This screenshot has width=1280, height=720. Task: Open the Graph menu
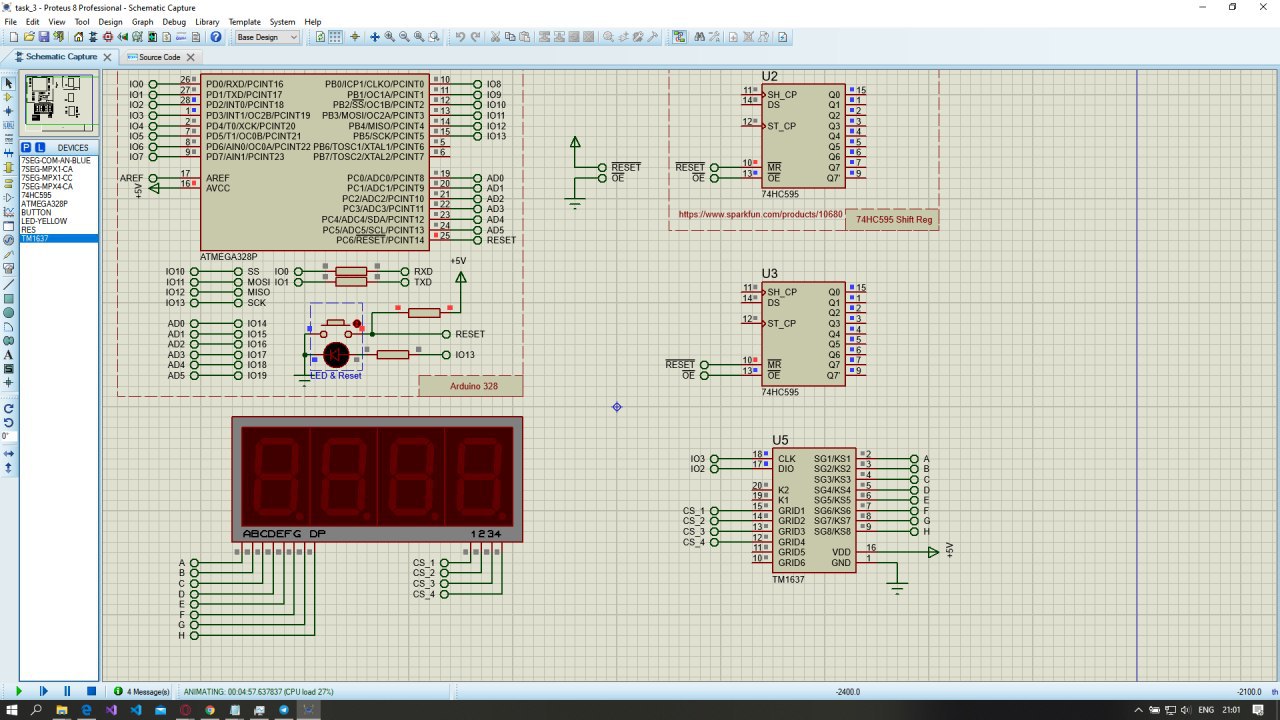pyautogui.click(x=143, y=21)
